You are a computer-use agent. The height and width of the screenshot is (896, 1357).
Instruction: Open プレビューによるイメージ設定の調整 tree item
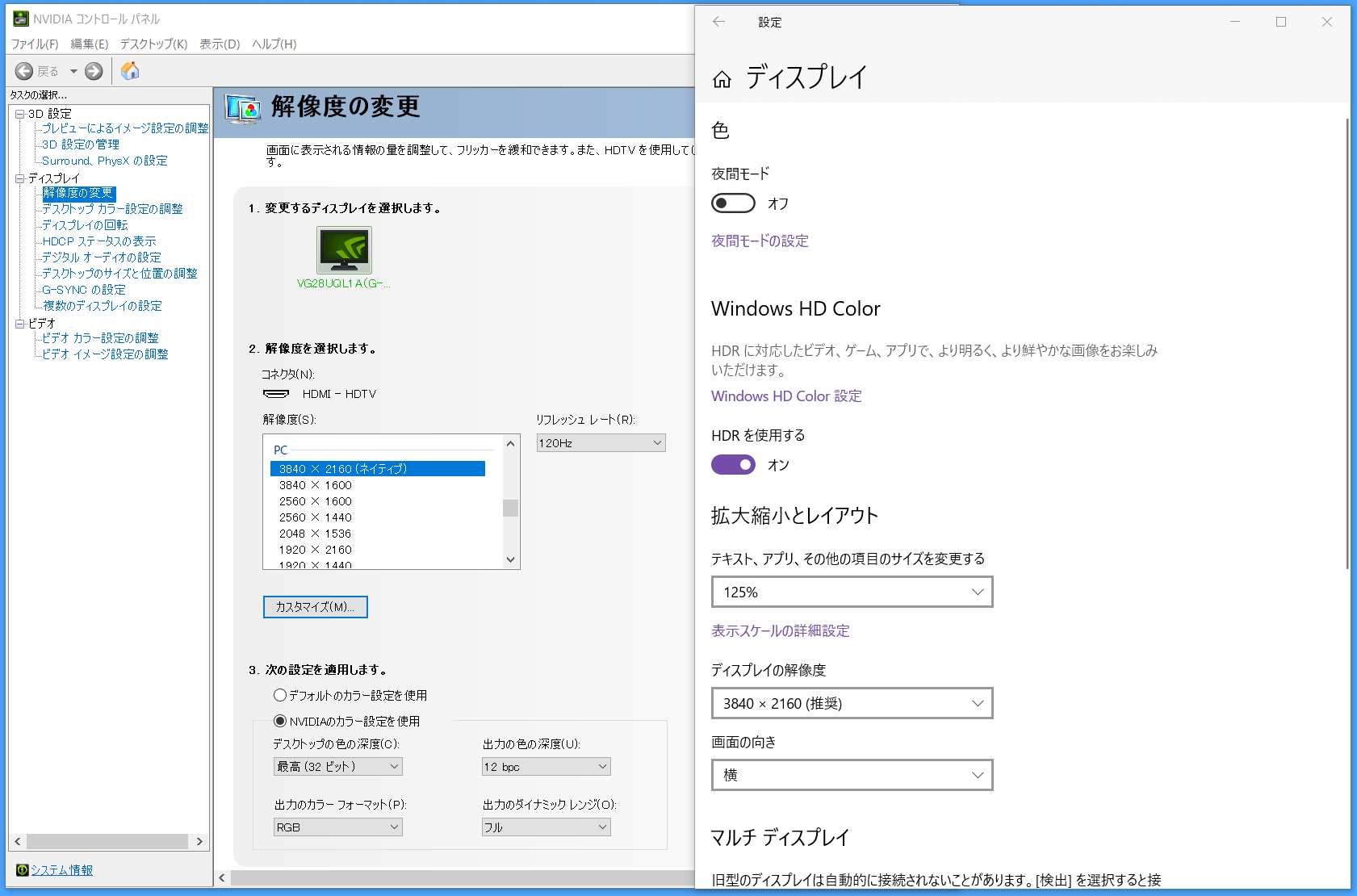coord(125,128)
